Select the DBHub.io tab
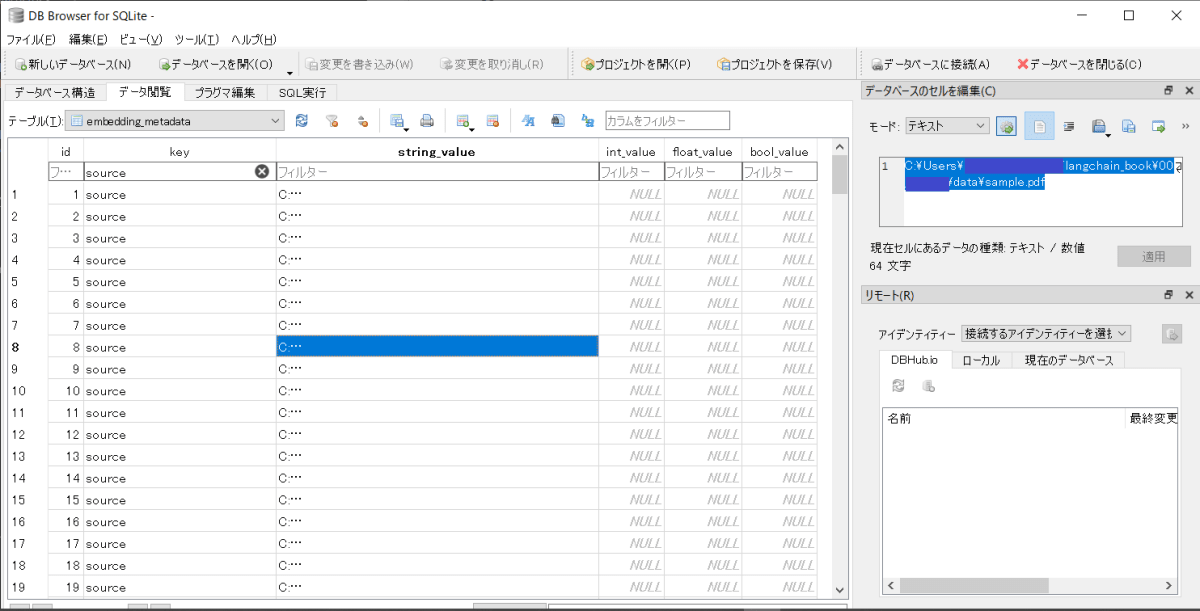1200x611 pixels. [914, 360]
